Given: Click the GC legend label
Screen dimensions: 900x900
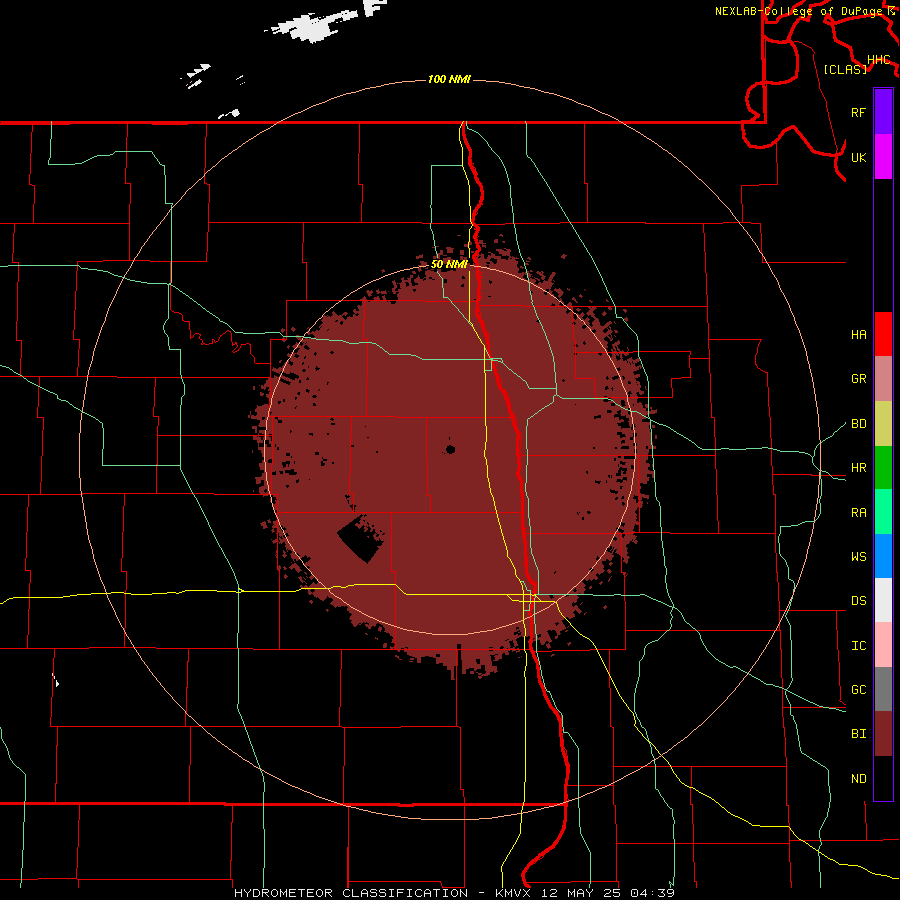Looking at the screenshot, I should pyautogui.click(x=859, y=690).
